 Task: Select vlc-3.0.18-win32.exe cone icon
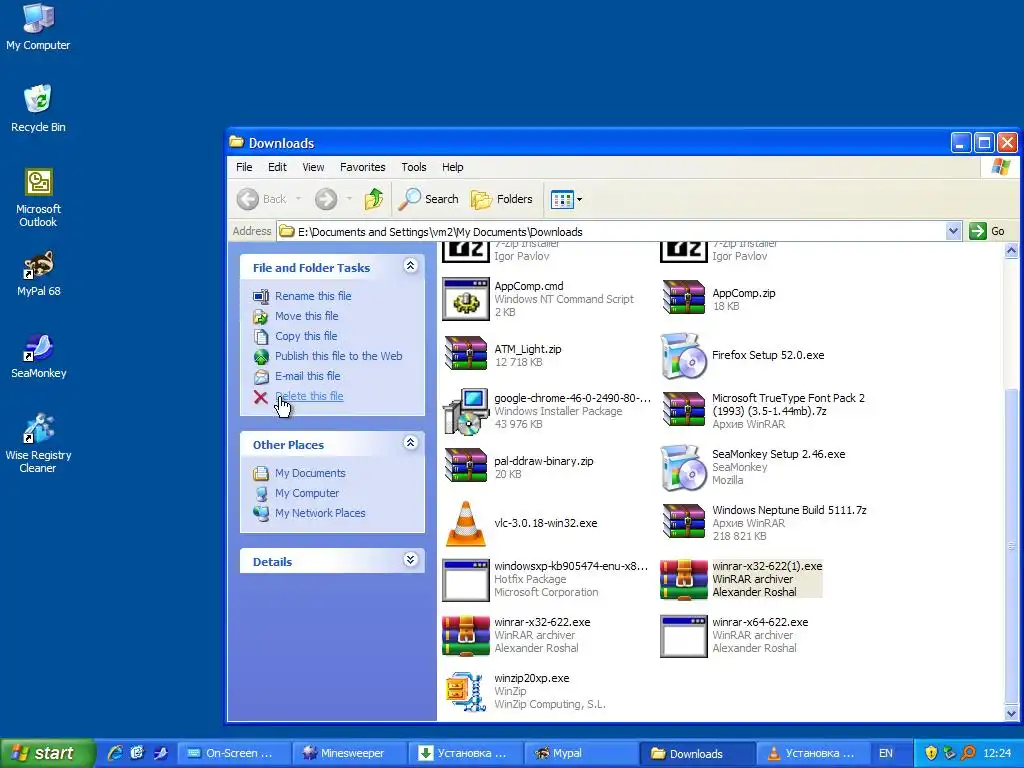(466, 524)
